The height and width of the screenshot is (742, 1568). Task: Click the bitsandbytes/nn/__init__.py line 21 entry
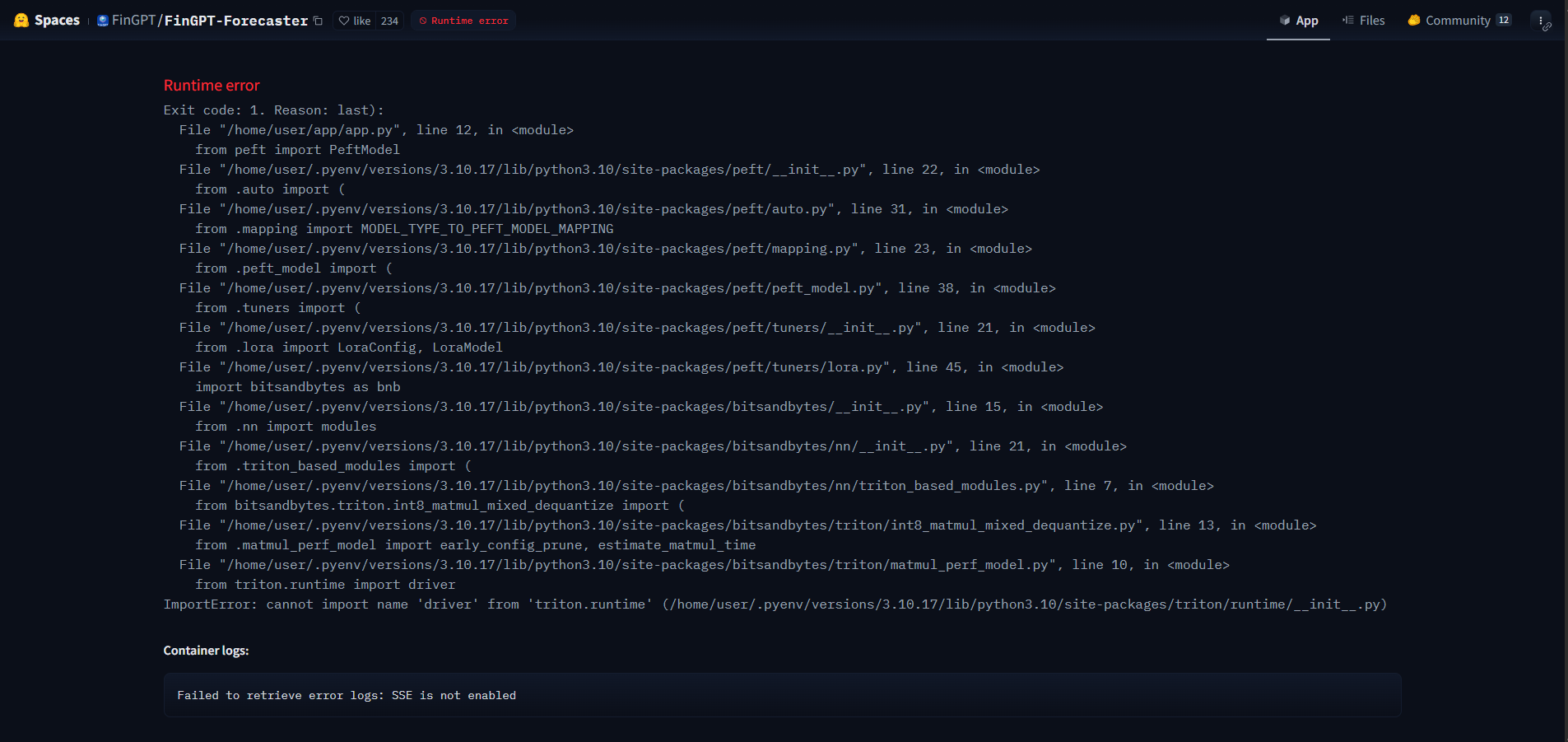[x=653, y=446]
